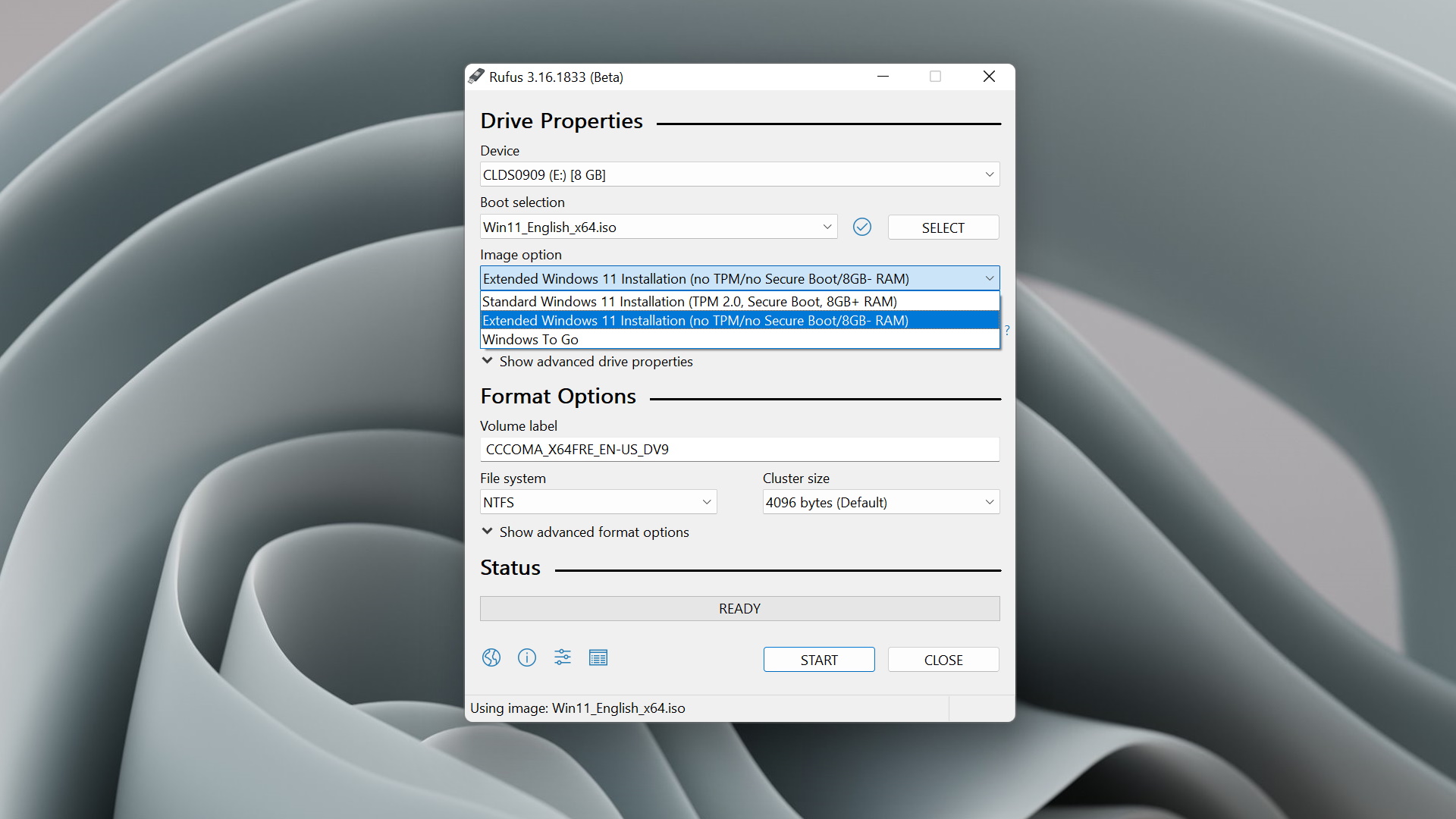Click the READY status progress bar
This screenshot has height=819, width=1456.
pos(739,608)
